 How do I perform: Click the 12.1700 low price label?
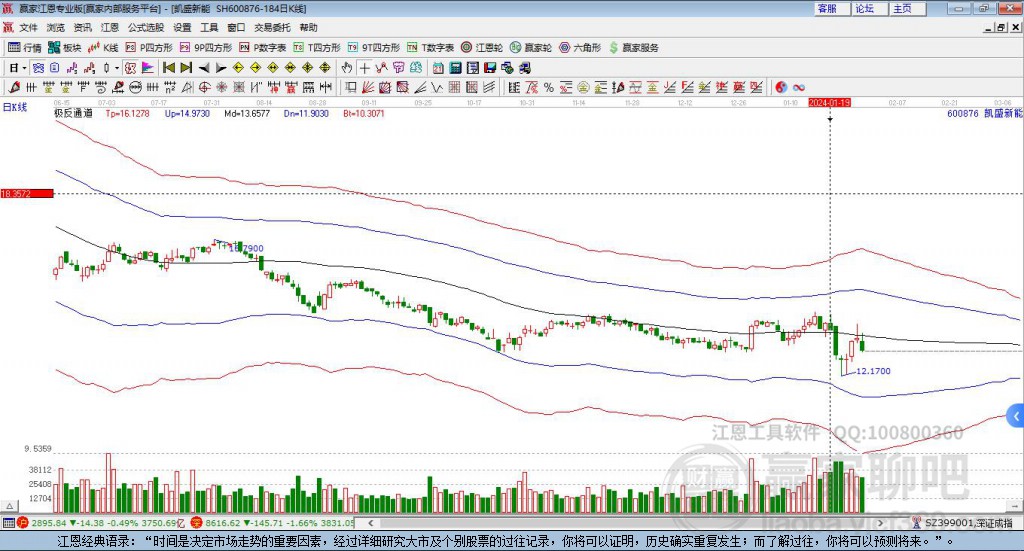(x=873, y=371)
